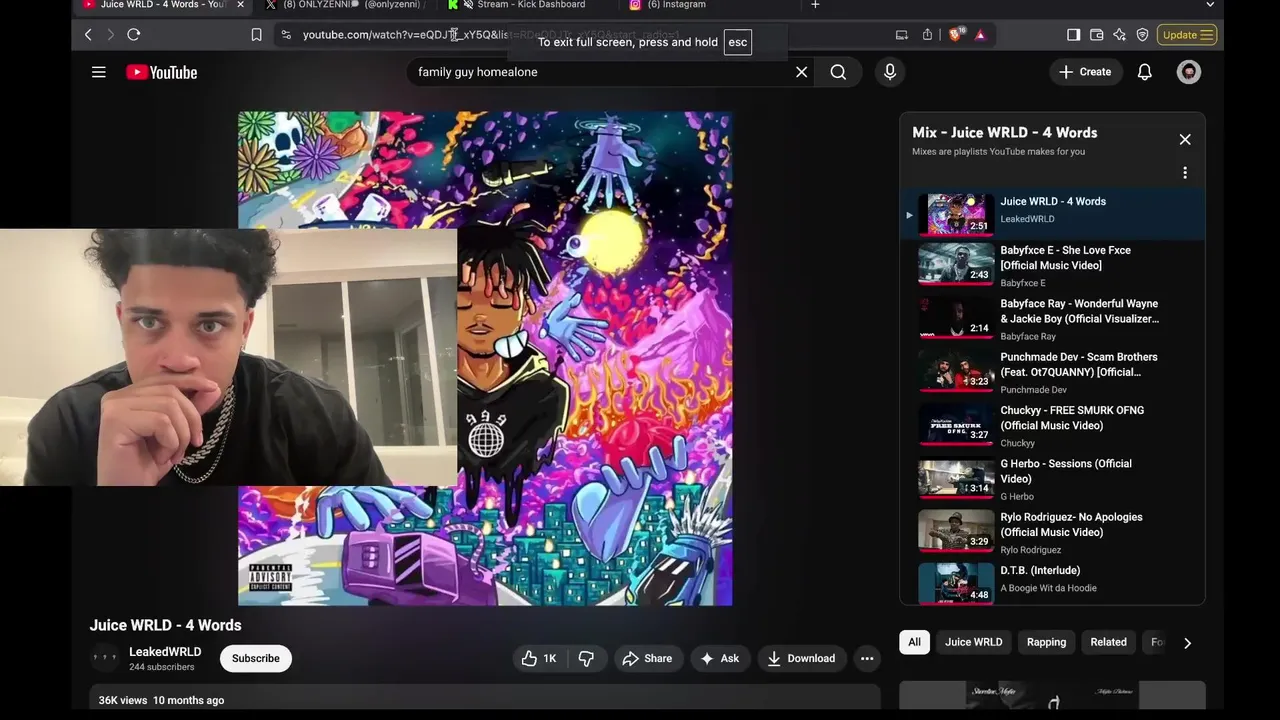This screenshot has width=1280, height=720.
Task: Open the Leo AI sparkle icon
Action: (1119, 35)
